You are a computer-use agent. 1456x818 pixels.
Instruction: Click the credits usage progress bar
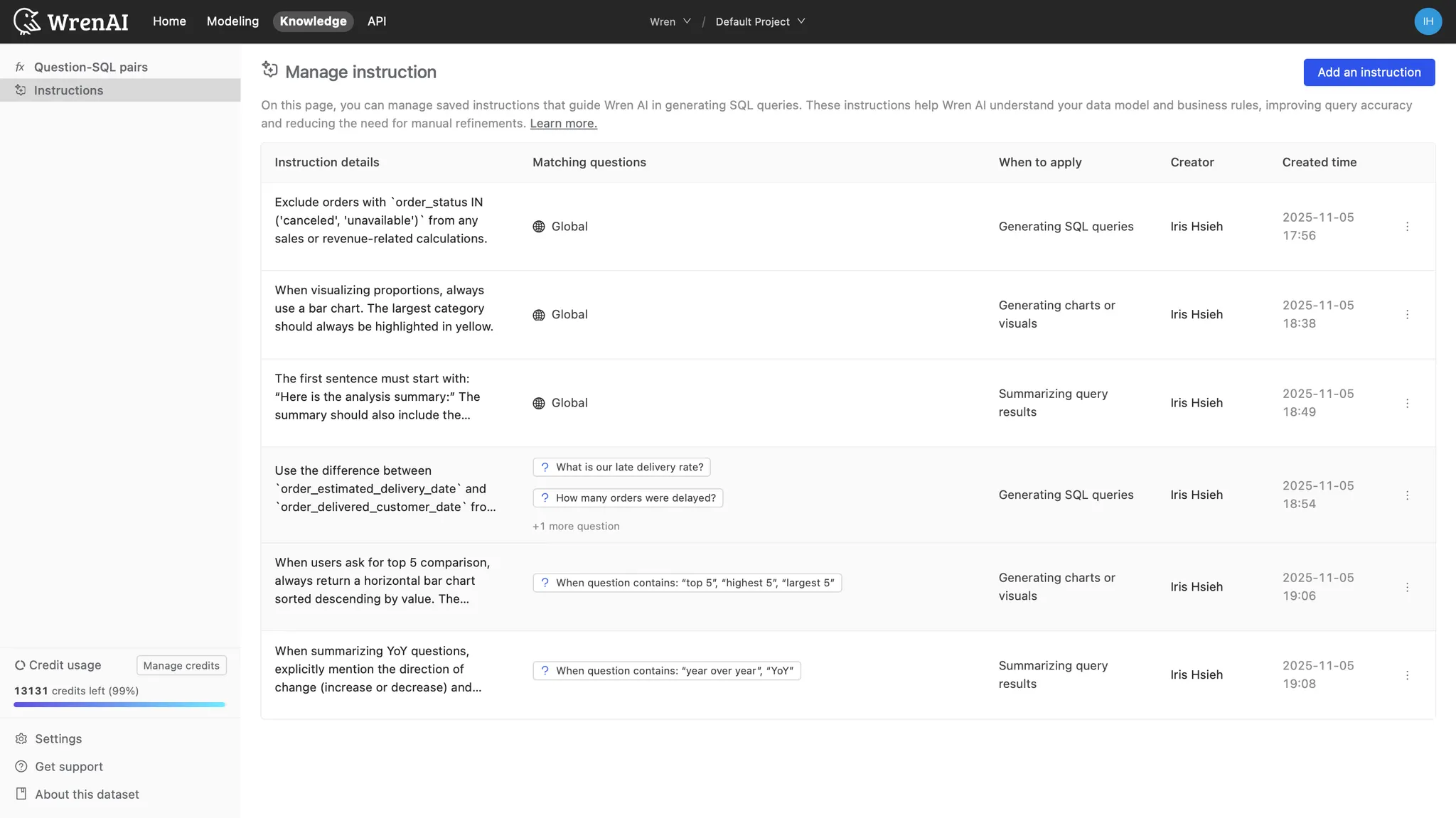(x=119, y=705)
